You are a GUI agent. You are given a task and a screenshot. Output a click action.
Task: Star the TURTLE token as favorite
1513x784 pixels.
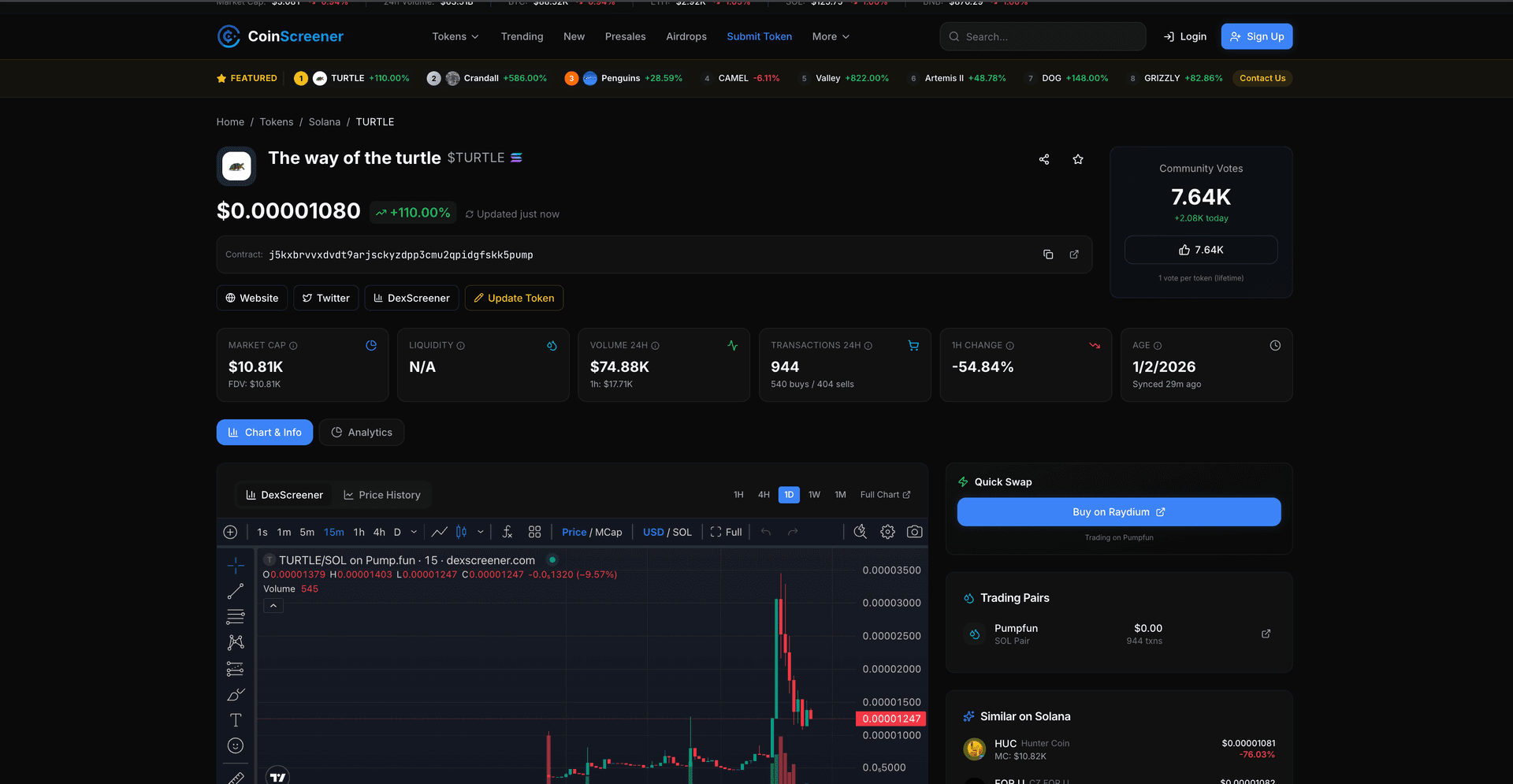[x=1078, y=159]
